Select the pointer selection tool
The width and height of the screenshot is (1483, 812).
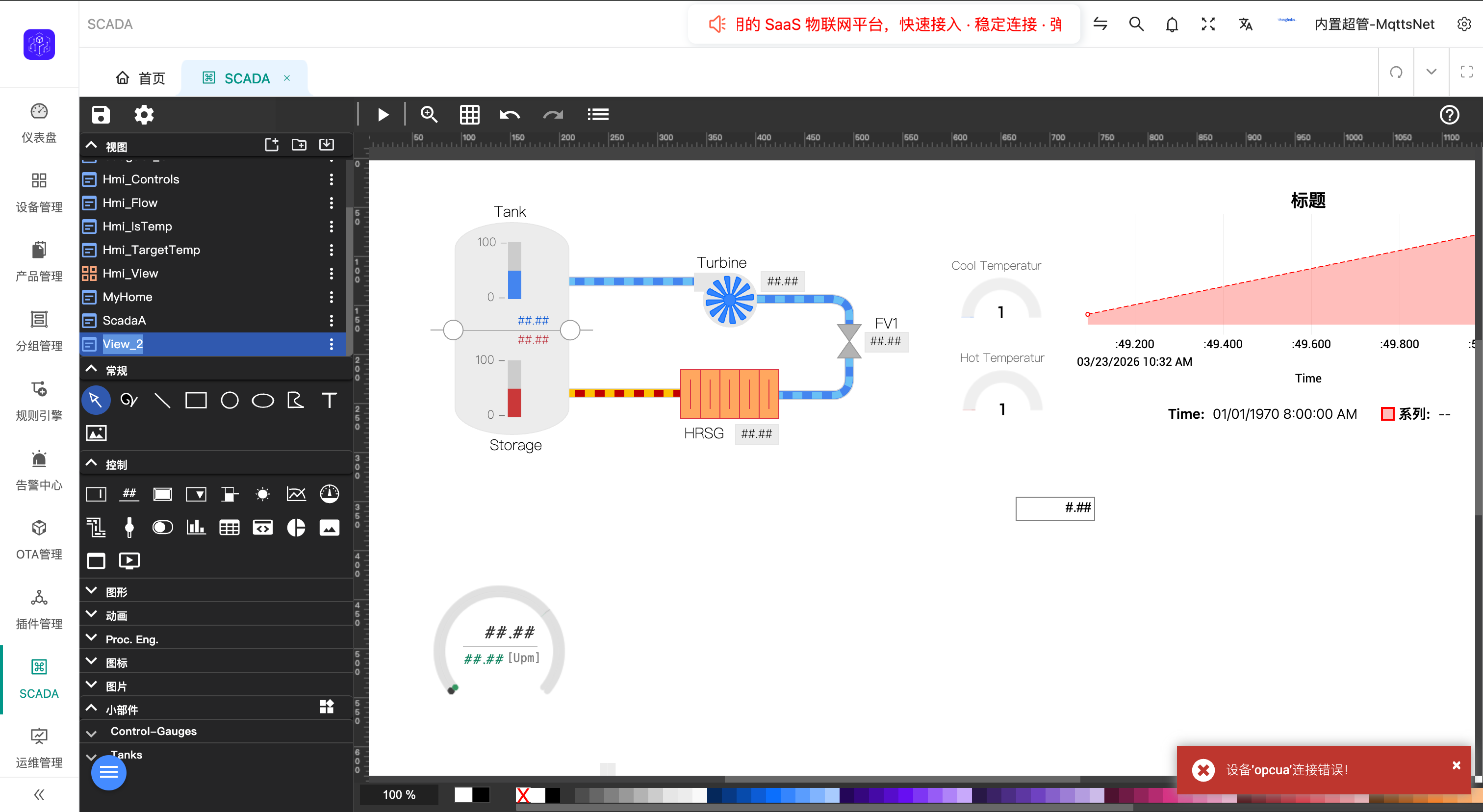96,400
